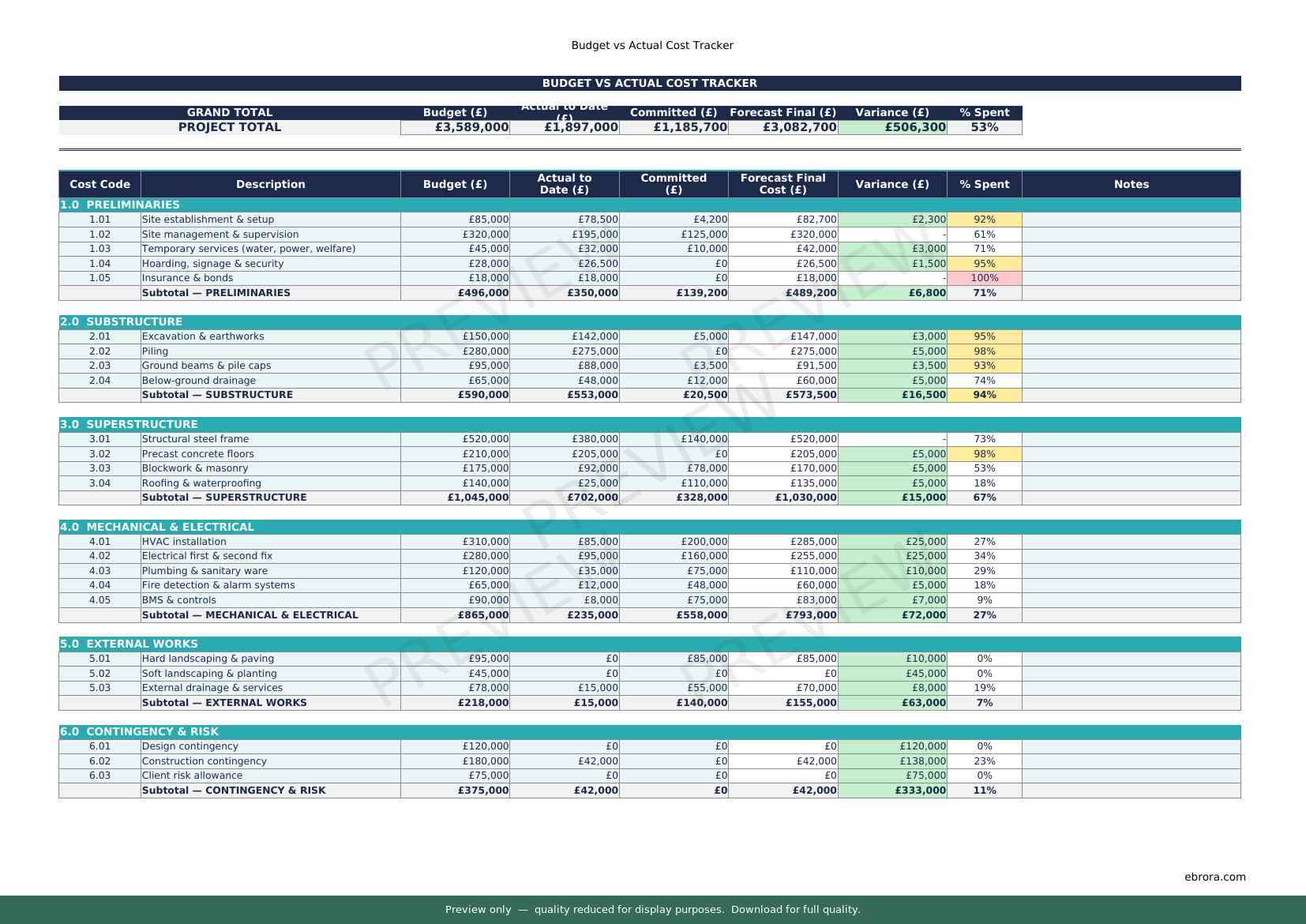
Task: Click the Notes column header
Action: [1131, 184]
